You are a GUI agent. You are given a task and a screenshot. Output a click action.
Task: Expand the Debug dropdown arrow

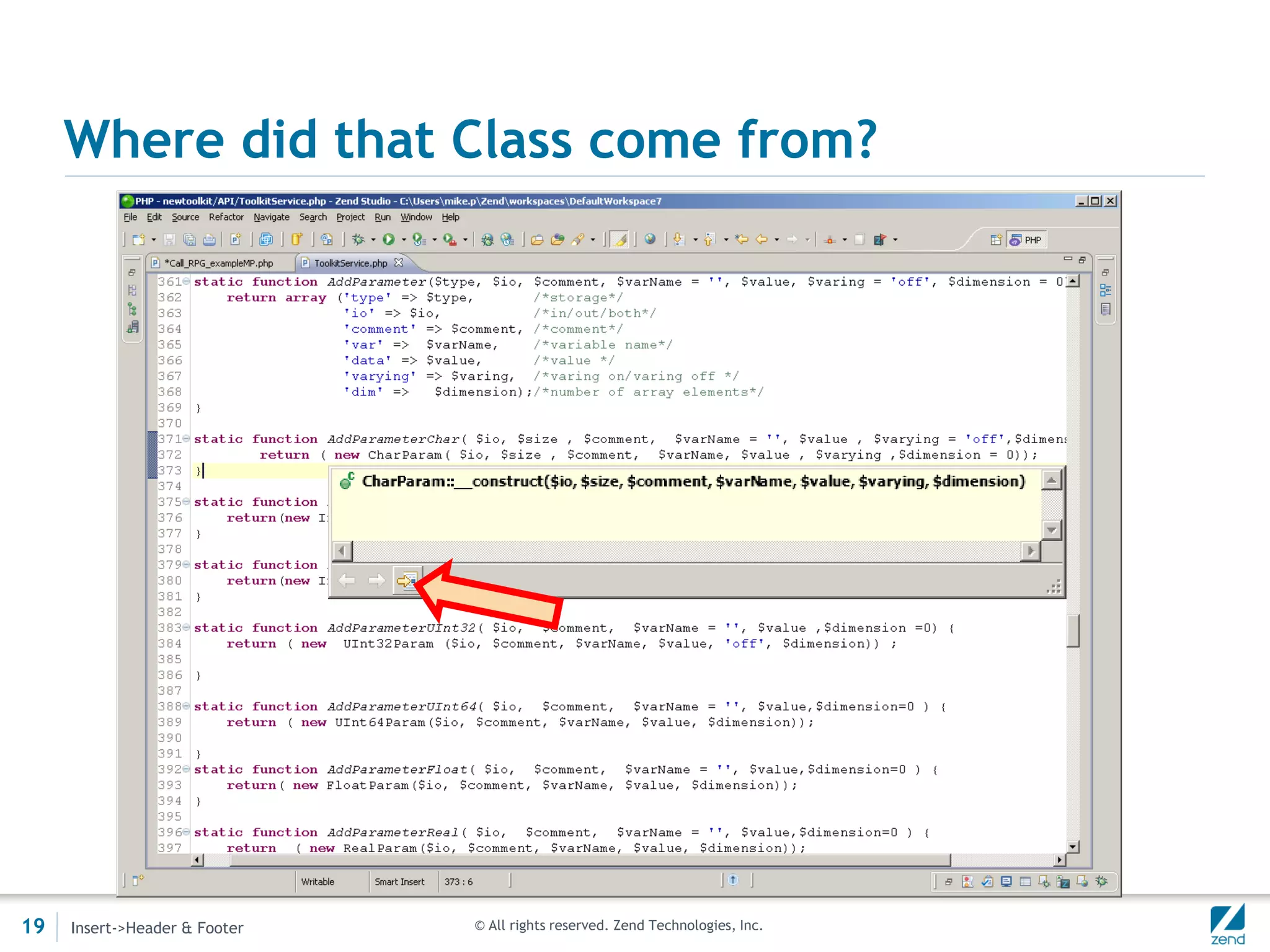pos(373,240)
